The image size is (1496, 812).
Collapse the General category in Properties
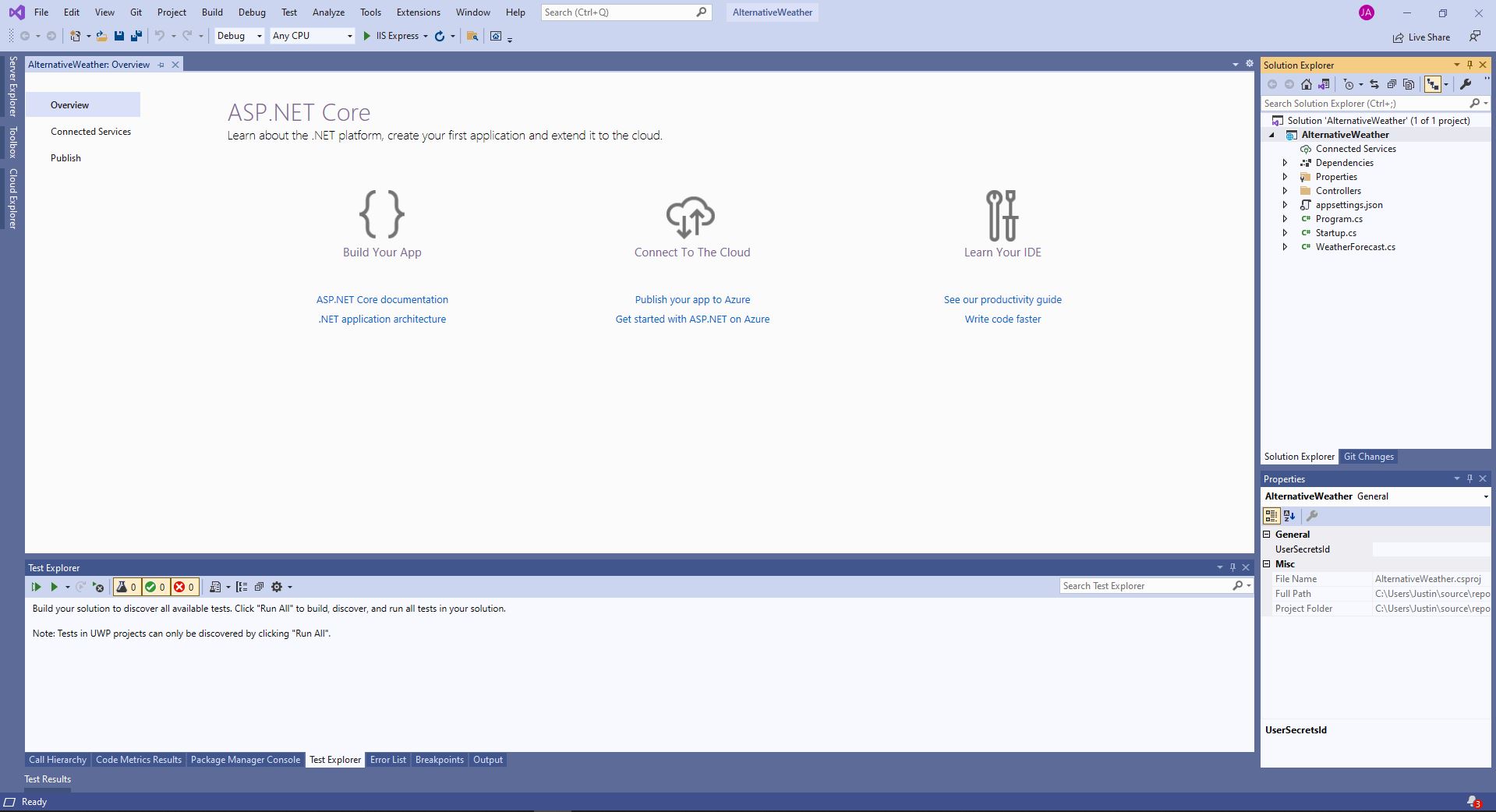[x=1267, y=535]
